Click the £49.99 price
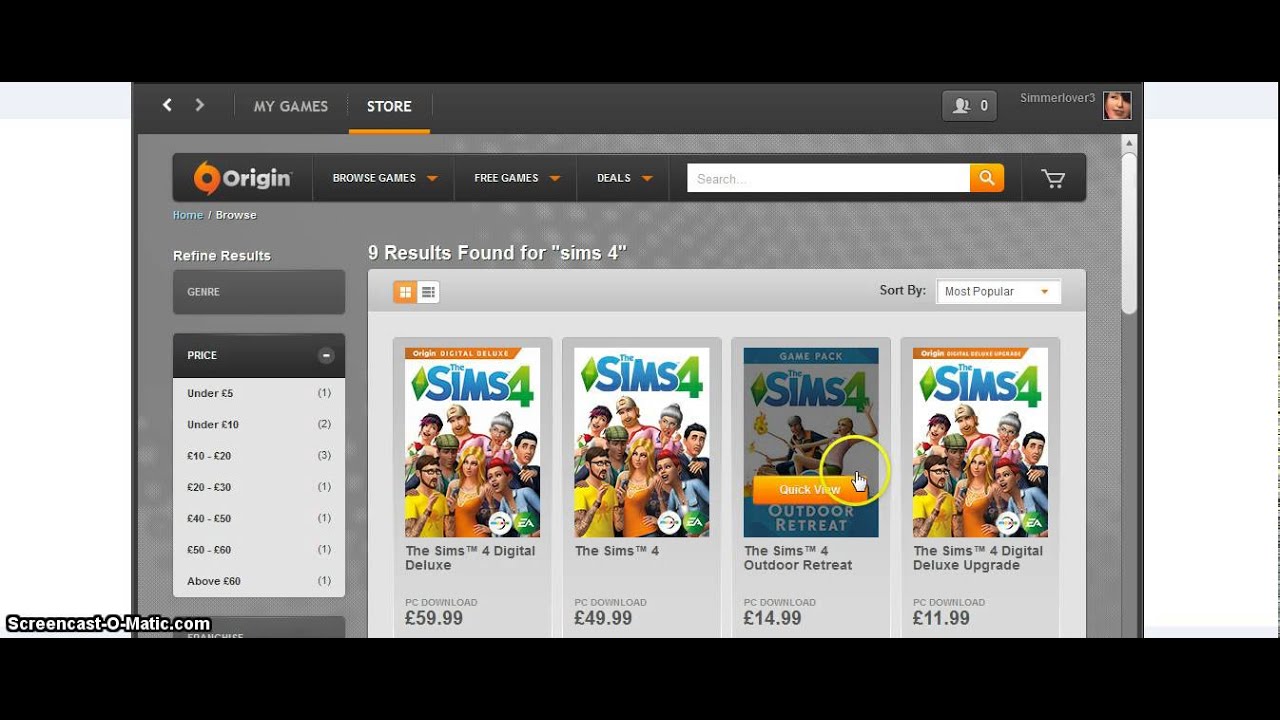Image resolution: width=1280 pixels, height=720 pixels. click(603, 618)
